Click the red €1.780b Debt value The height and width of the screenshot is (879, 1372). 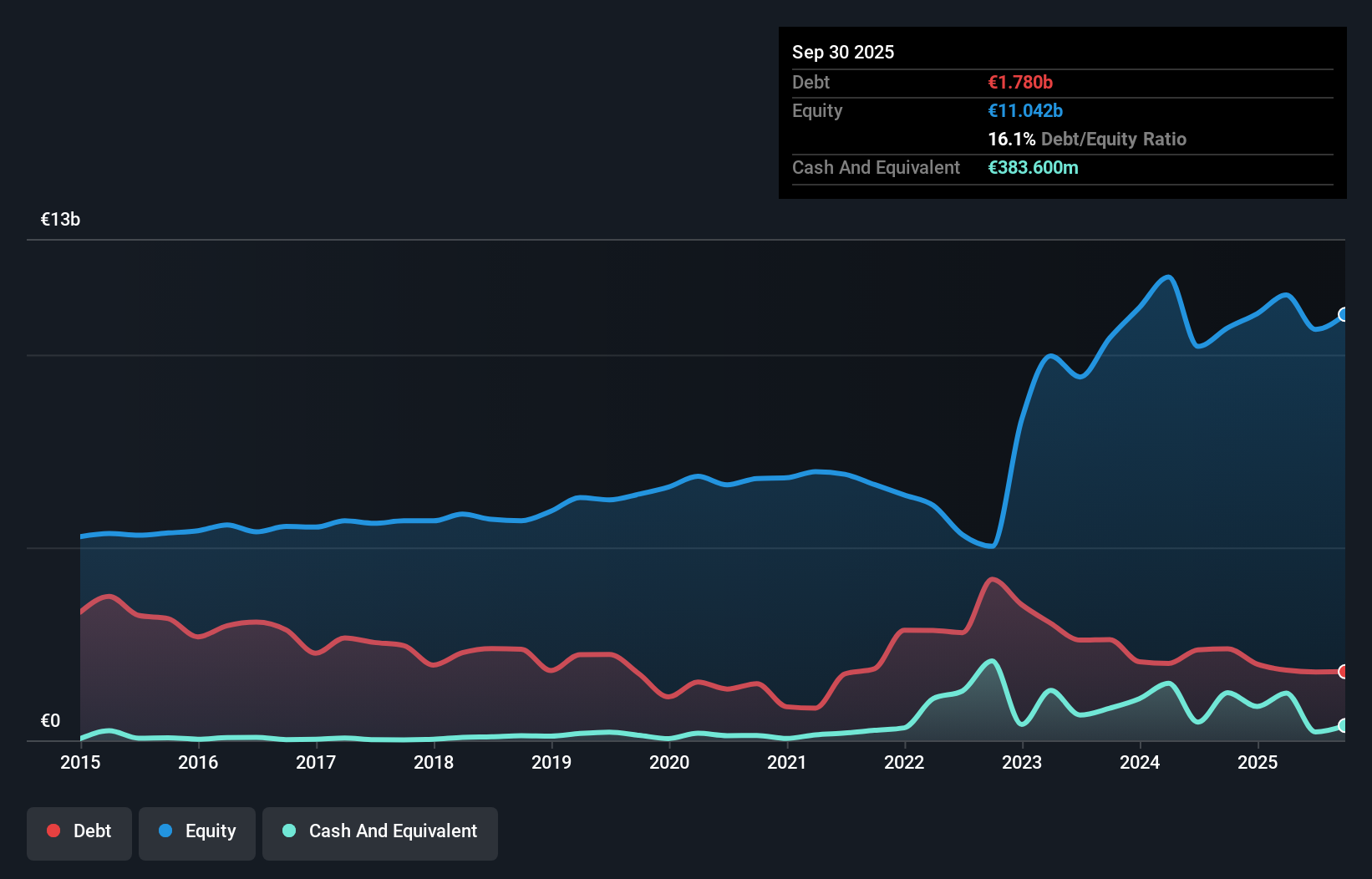1020,82
